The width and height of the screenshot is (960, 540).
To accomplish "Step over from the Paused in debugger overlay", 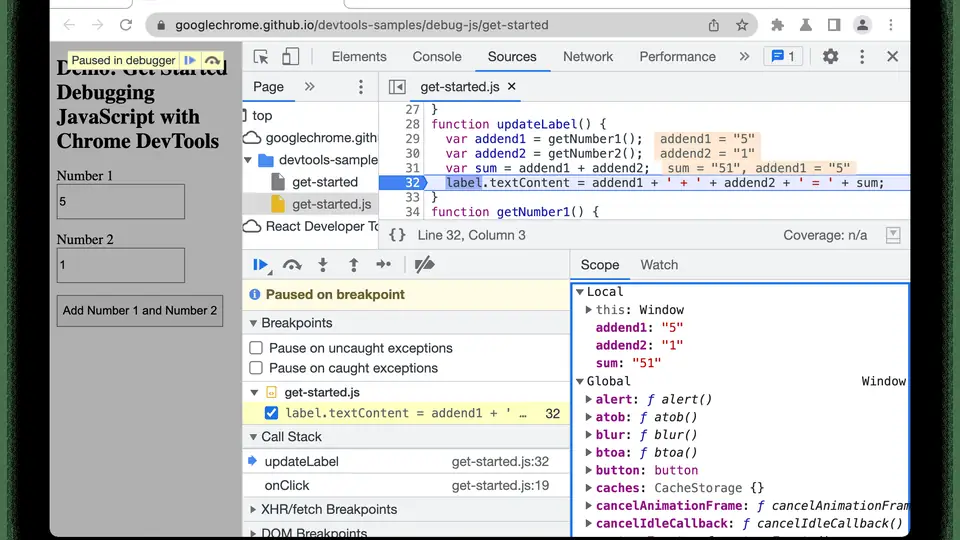I will (212, 60).
